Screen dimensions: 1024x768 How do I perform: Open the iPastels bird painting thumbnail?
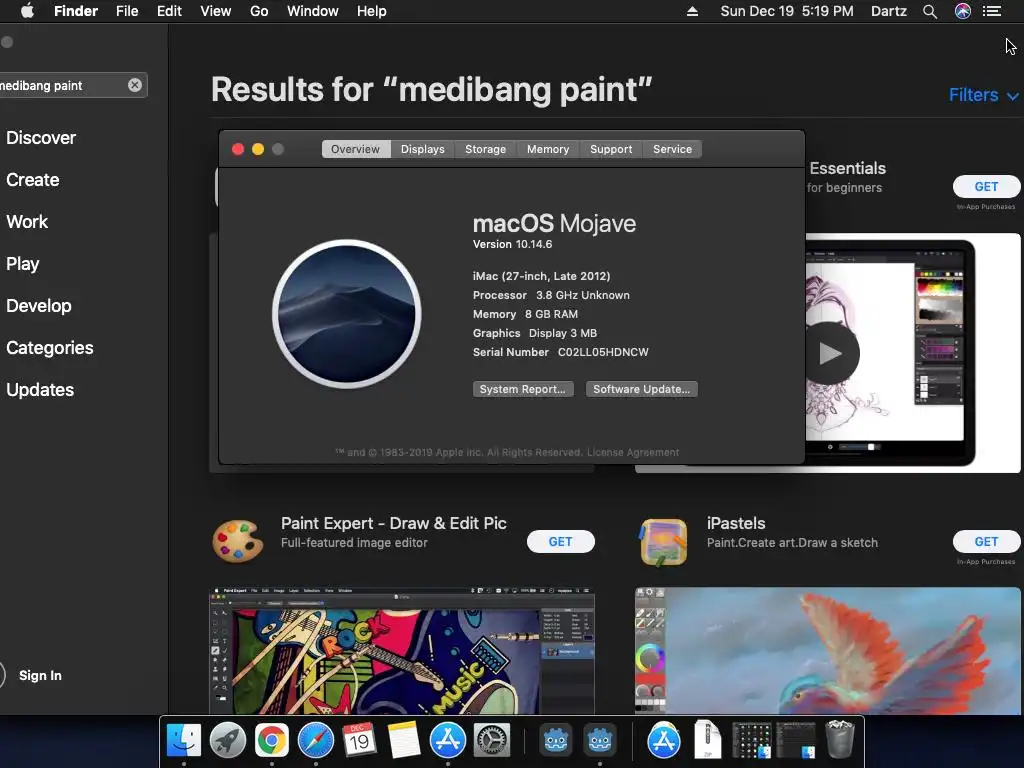tap(827, 651)
